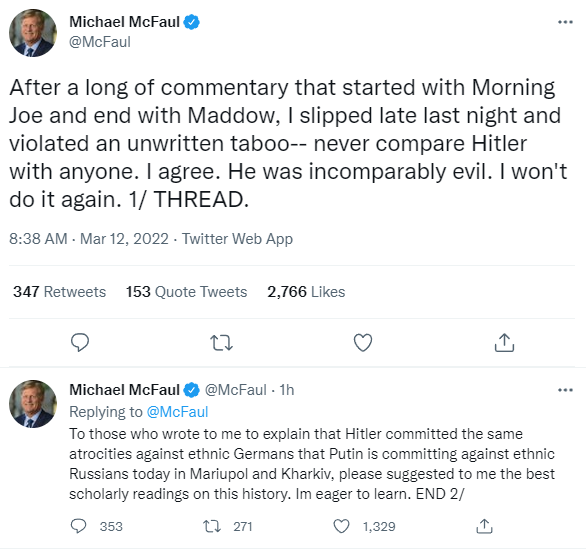586x550 pixels.
Task: Open the 1h timestamp on the reply tweet
Action: point(287,390)
